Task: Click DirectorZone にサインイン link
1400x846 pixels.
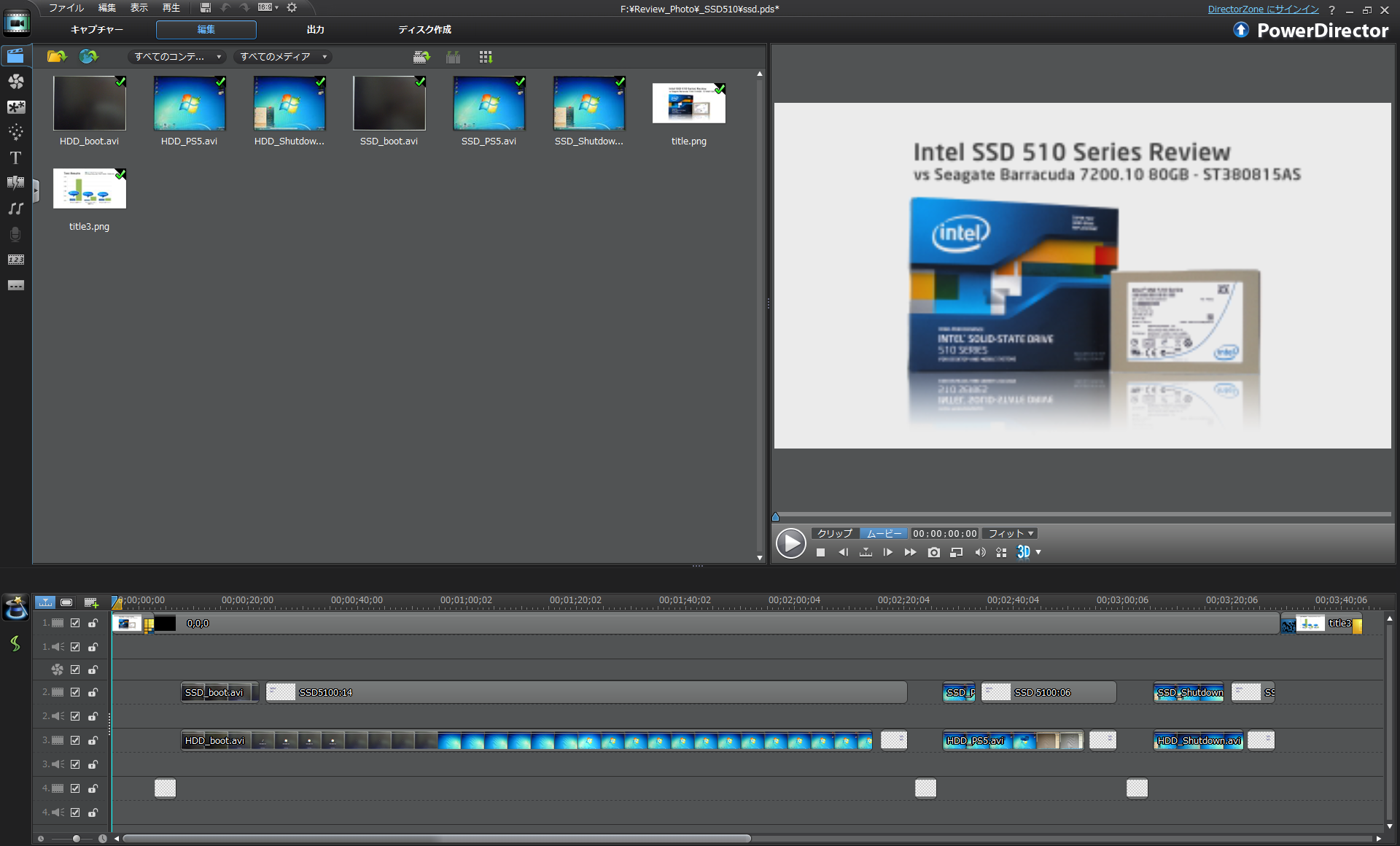Action: [x=1263, y=9]
